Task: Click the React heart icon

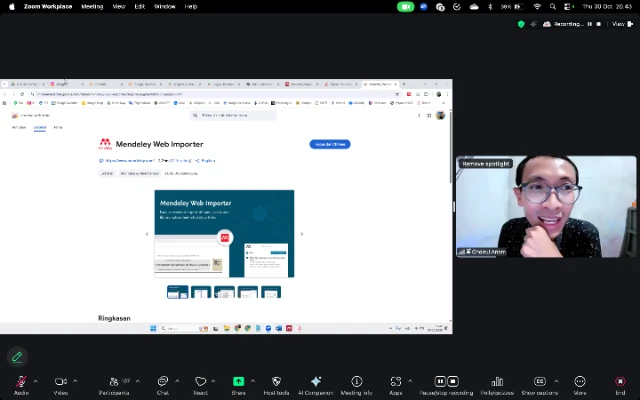Action: pyautogui.click(x=200, y=381)
